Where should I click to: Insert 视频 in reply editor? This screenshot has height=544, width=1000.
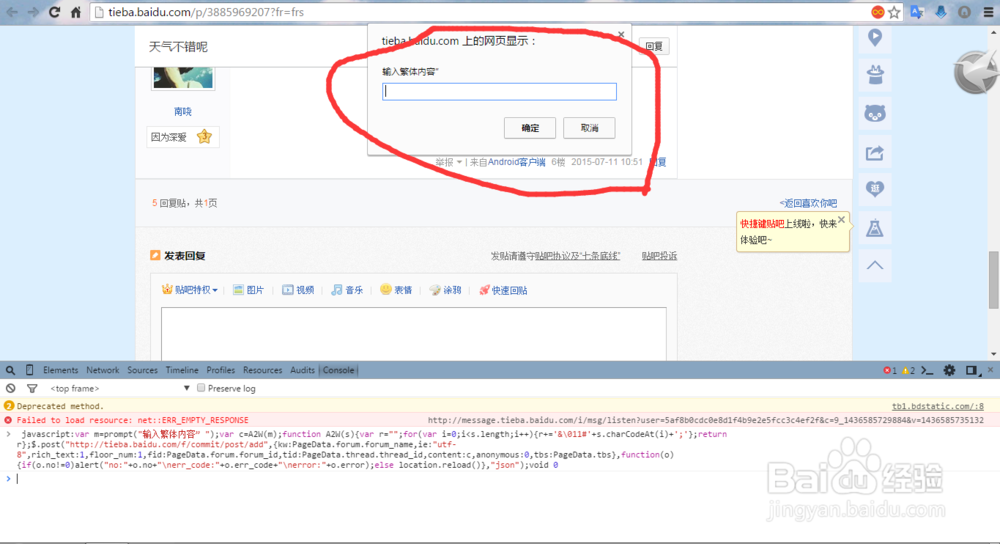298,290
